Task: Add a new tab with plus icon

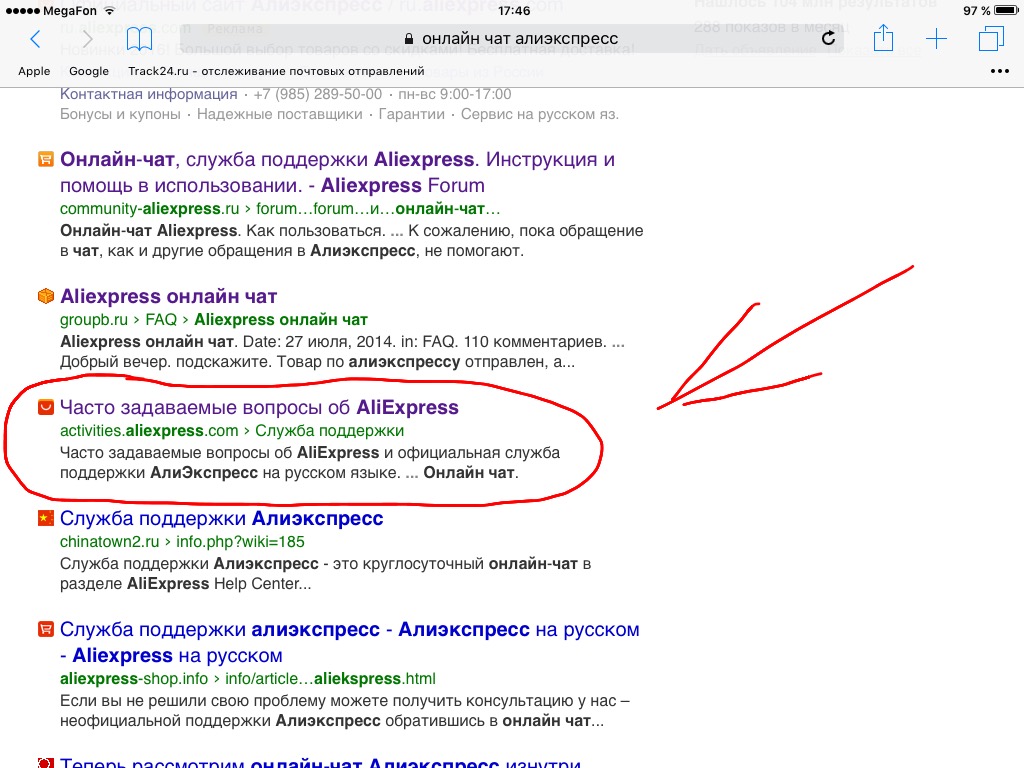Action: (x=936, y=39)
